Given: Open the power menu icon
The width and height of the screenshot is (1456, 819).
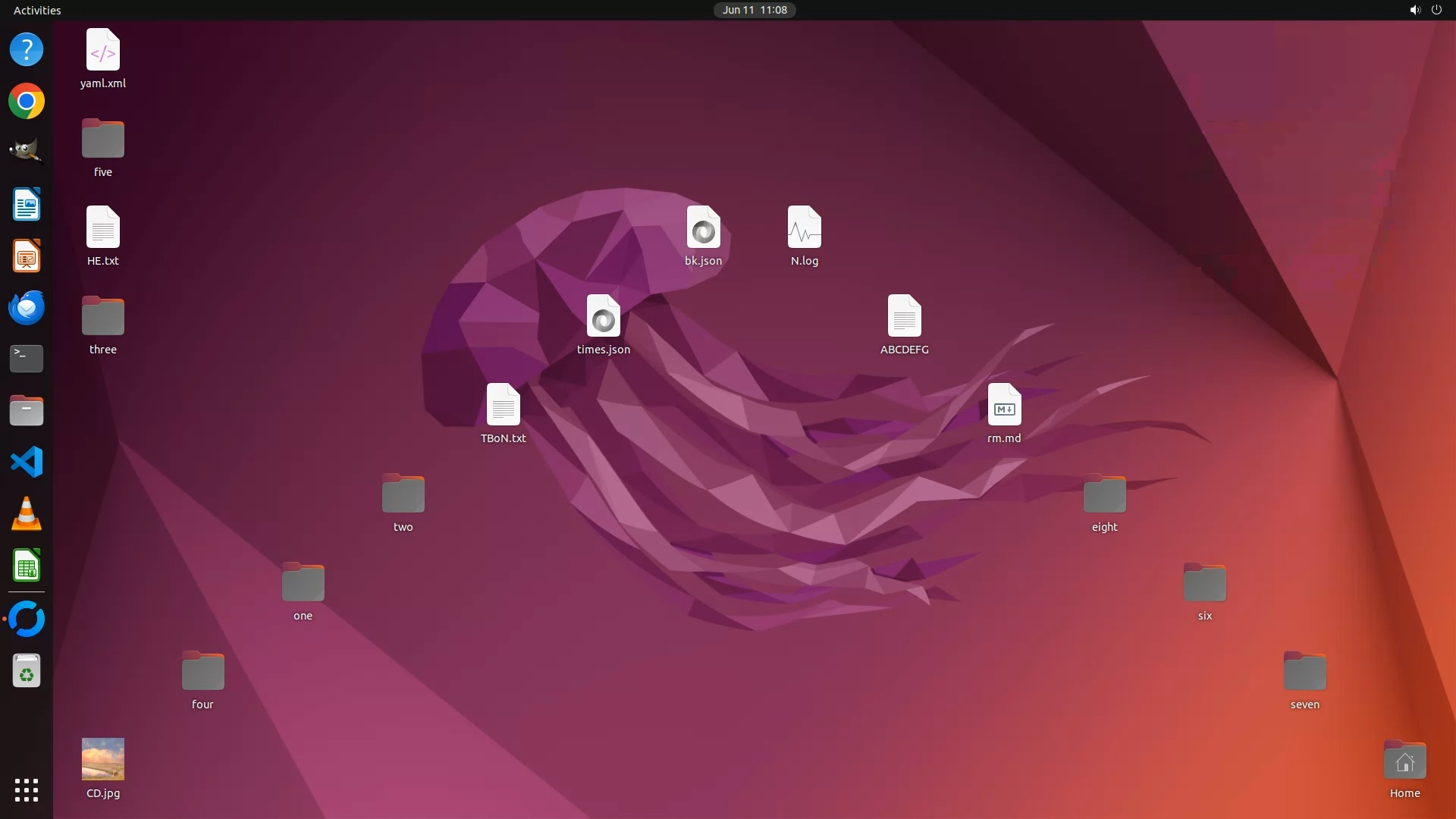Looking at the screenshot, I should [1436, 10].
